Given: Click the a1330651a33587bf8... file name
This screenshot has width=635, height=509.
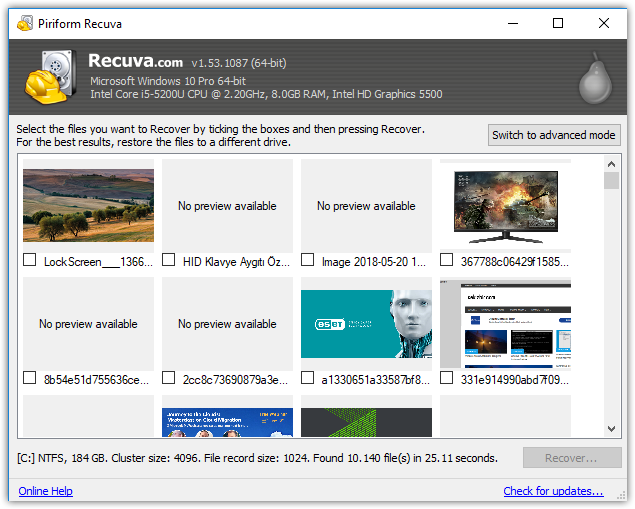Looking at the screenshot, I should point(375,380).
